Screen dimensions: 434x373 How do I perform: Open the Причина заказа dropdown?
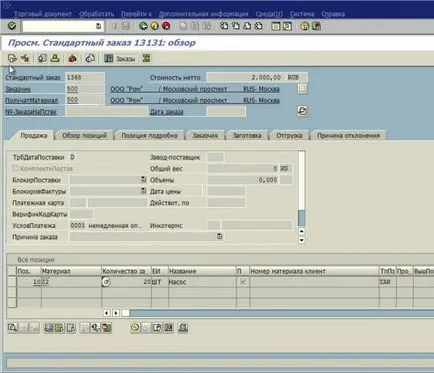click(219, 236)
